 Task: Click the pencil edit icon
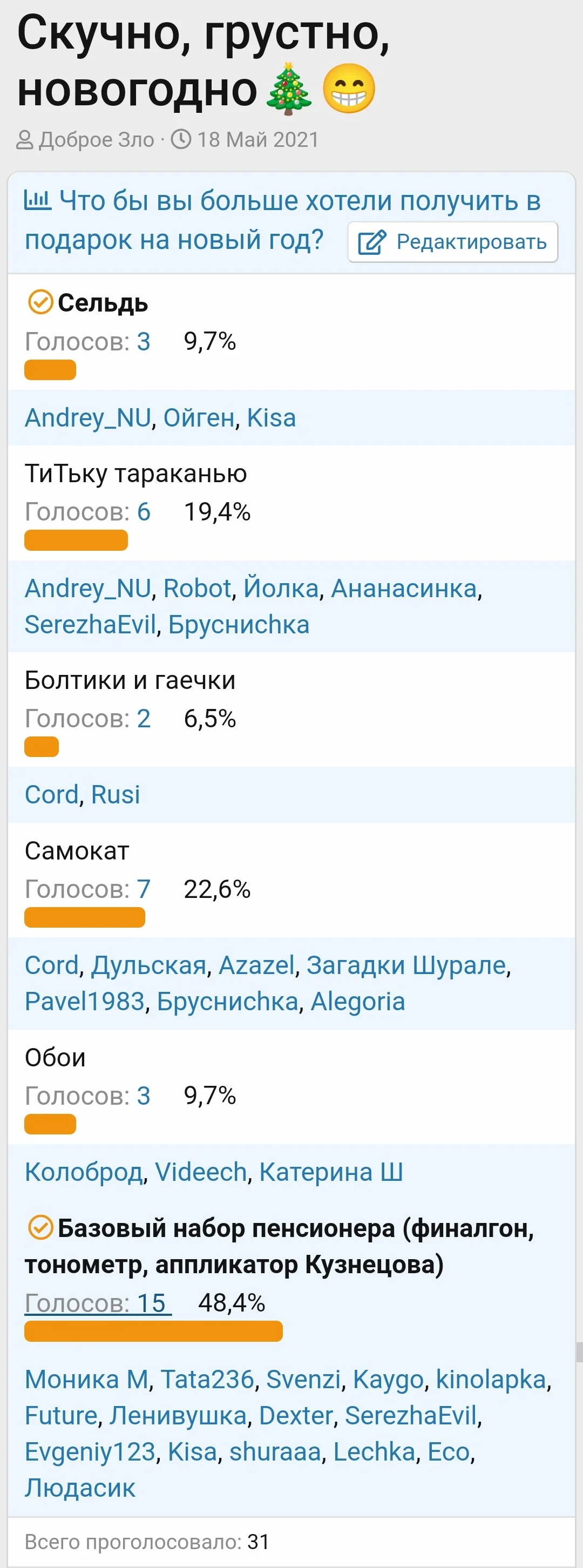pos(371,242)
